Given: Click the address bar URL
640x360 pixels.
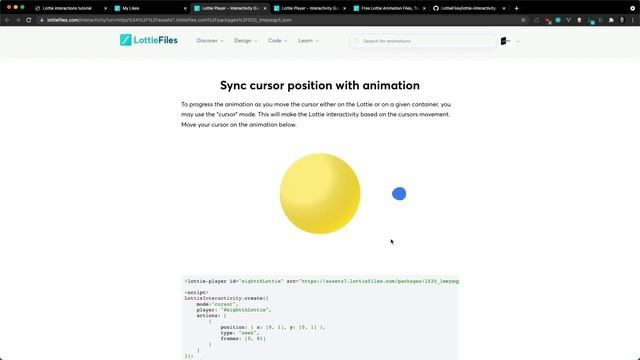Looking at the screenshot, I should point(169,20).
